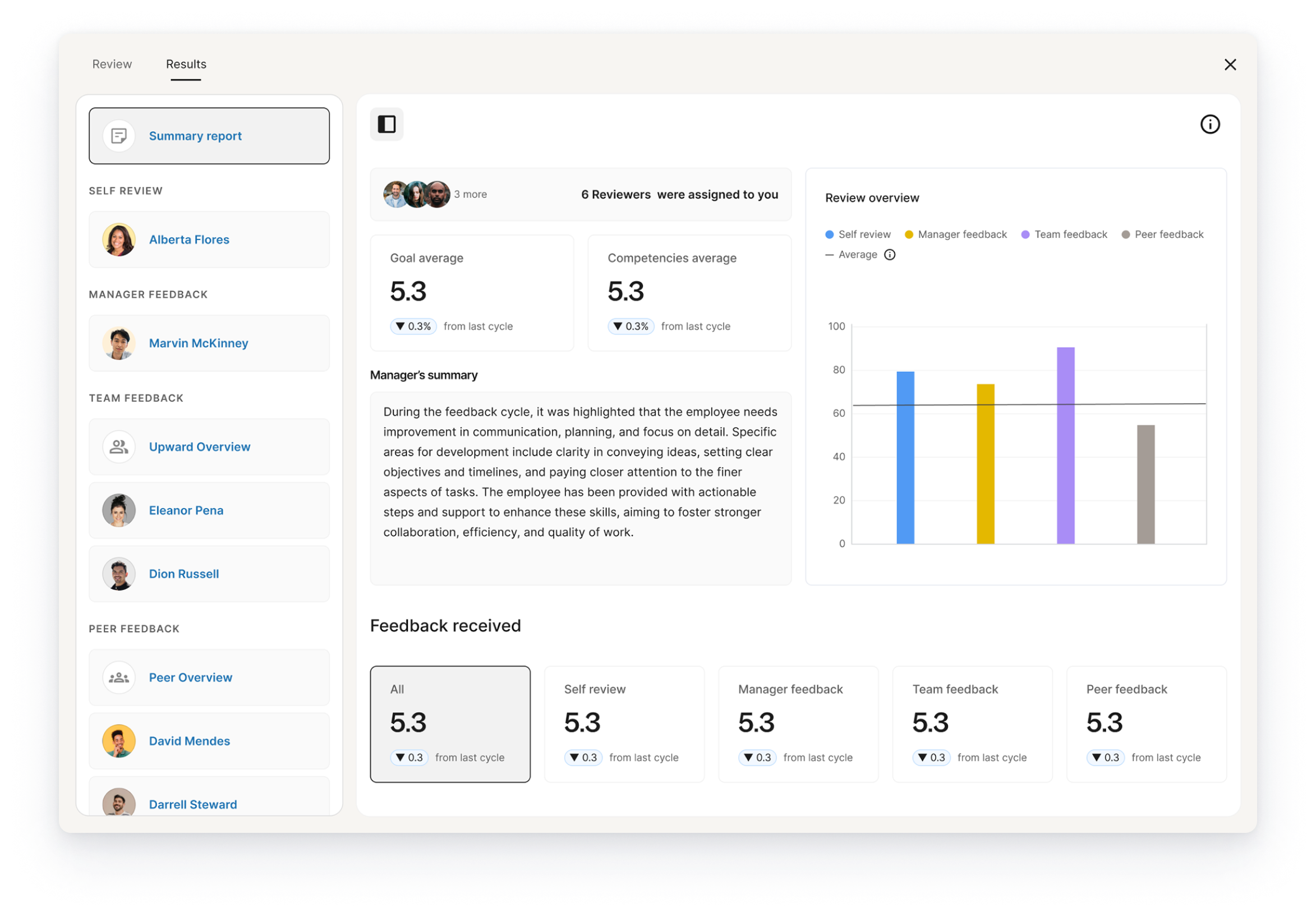This screenshot has height=917, width=1316.
Task: Open the info tooltip at the top right
Action: 1211,124
